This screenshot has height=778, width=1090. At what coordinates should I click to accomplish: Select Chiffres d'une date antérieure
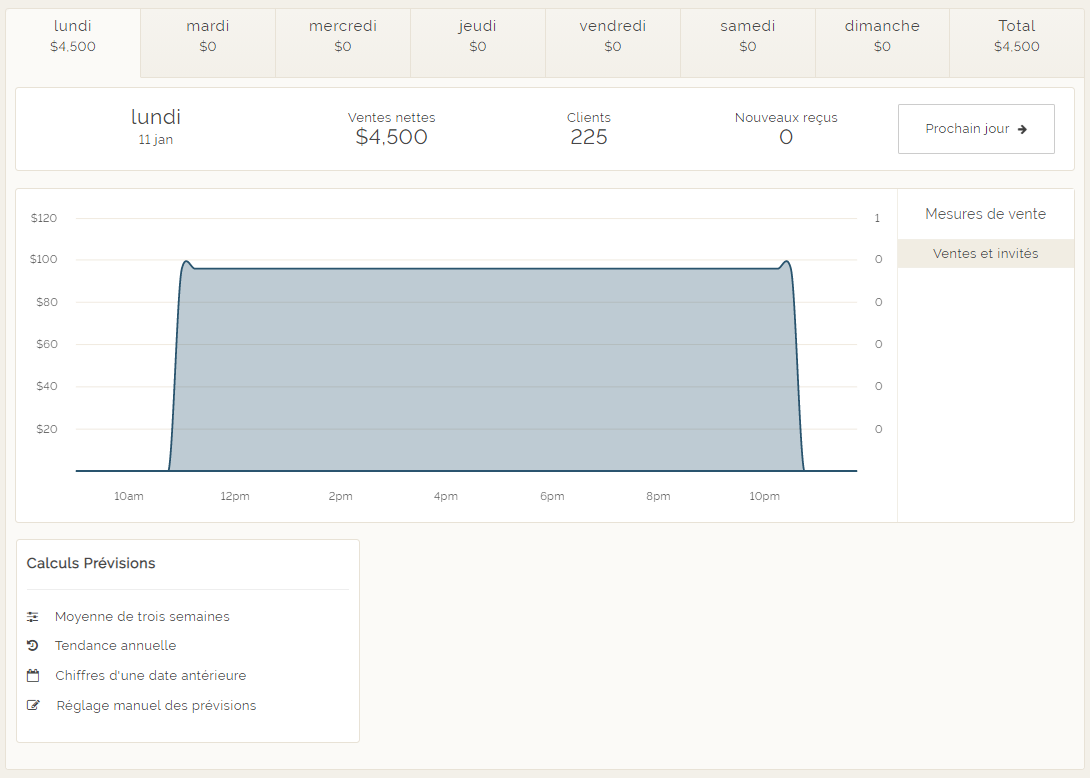tap(150, 676)
